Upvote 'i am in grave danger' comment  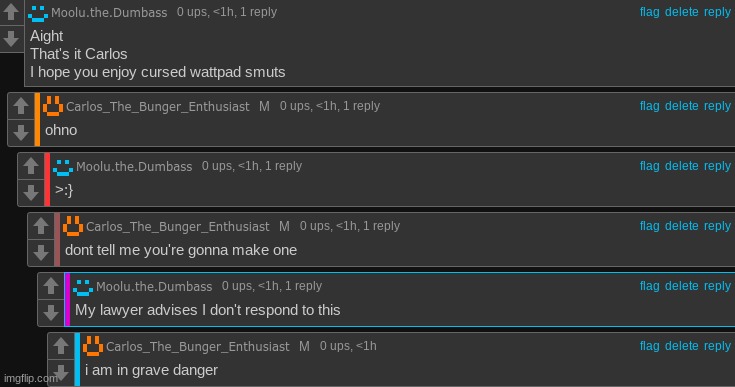click(61, 346)
